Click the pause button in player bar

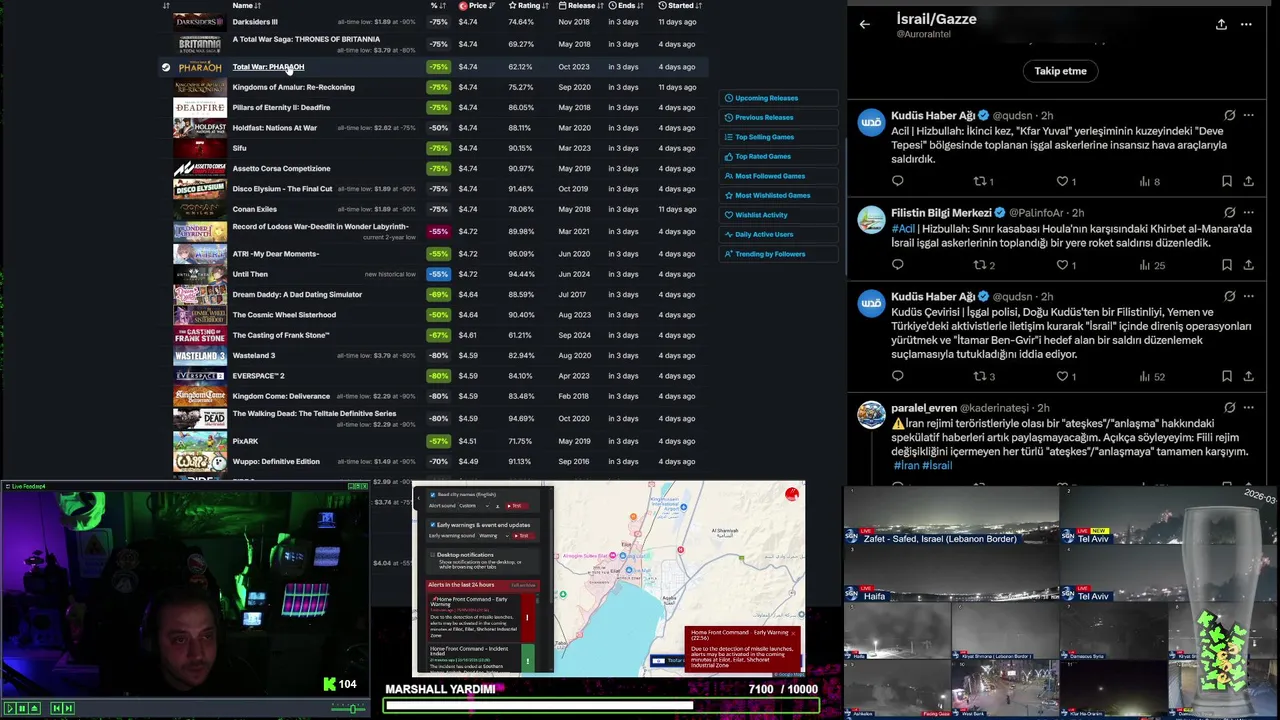(22, 708)
